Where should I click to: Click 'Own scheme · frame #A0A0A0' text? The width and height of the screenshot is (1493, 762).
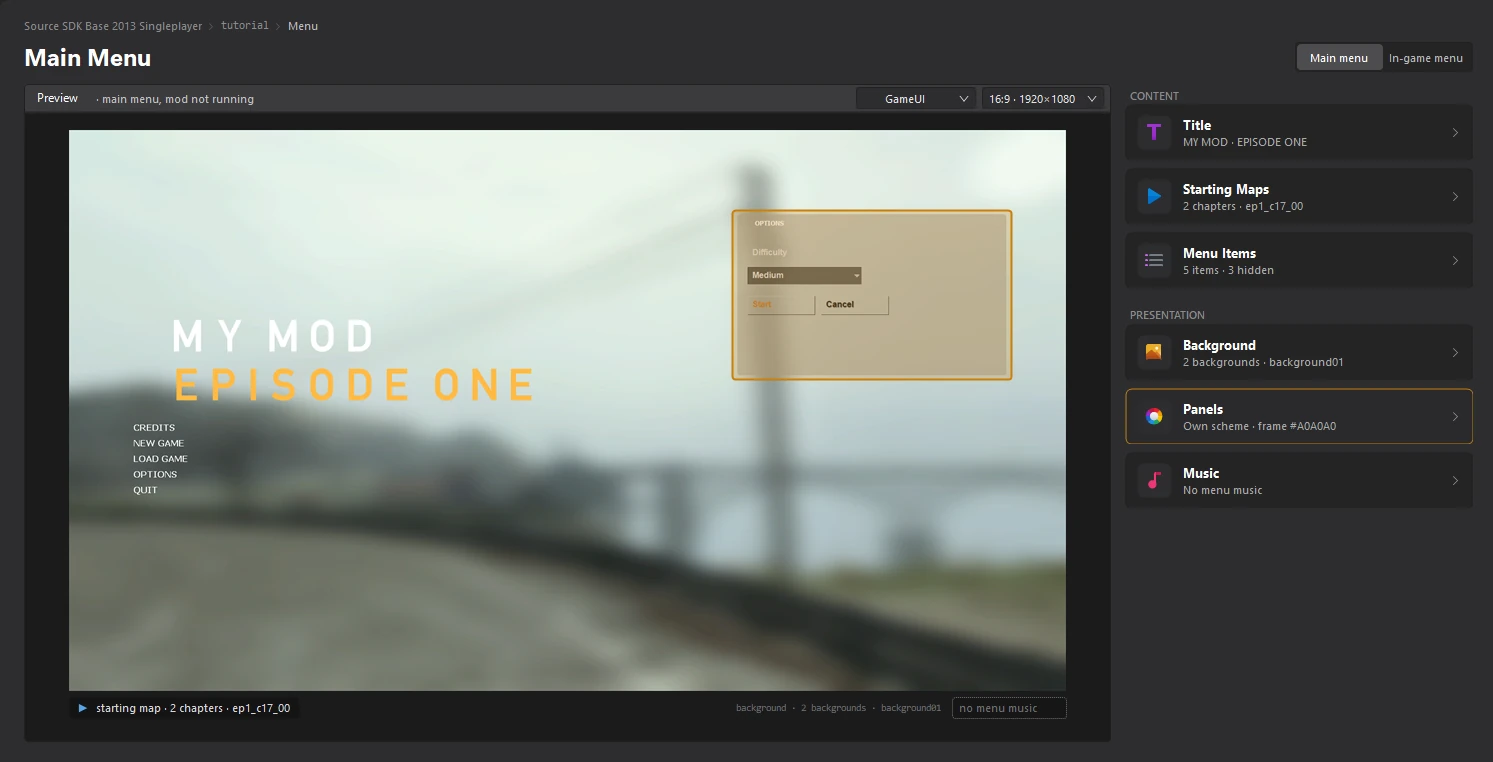1259,427
